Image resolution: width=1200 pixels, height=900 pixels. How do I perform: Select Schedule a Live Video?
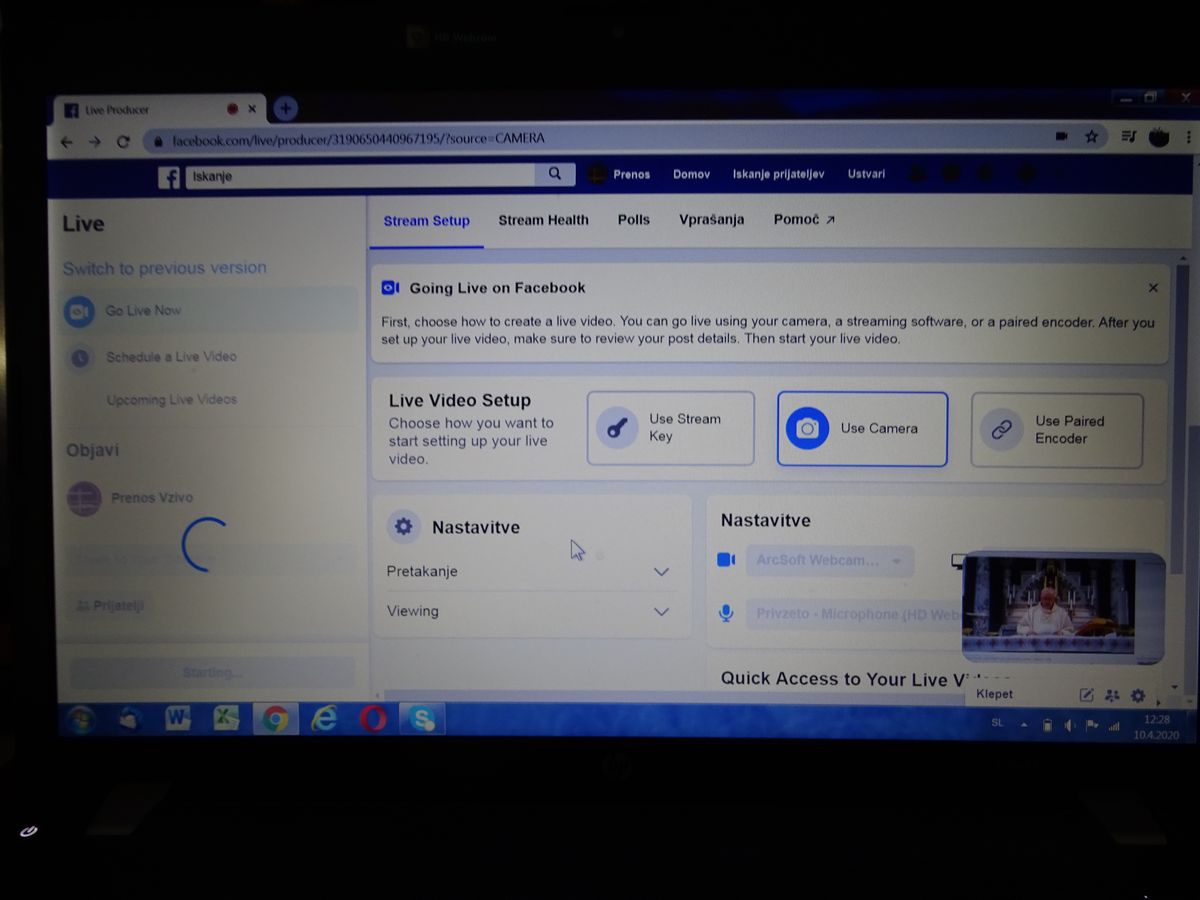point(171,357)
